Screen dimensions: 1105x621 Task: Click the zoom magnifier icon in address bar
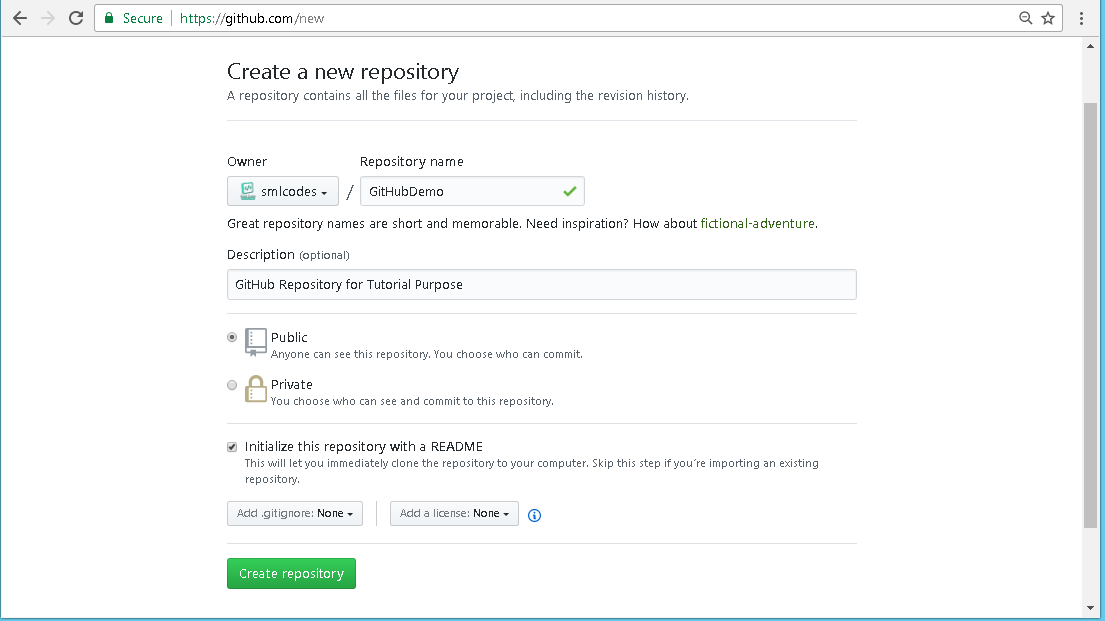click(1026, 18)
